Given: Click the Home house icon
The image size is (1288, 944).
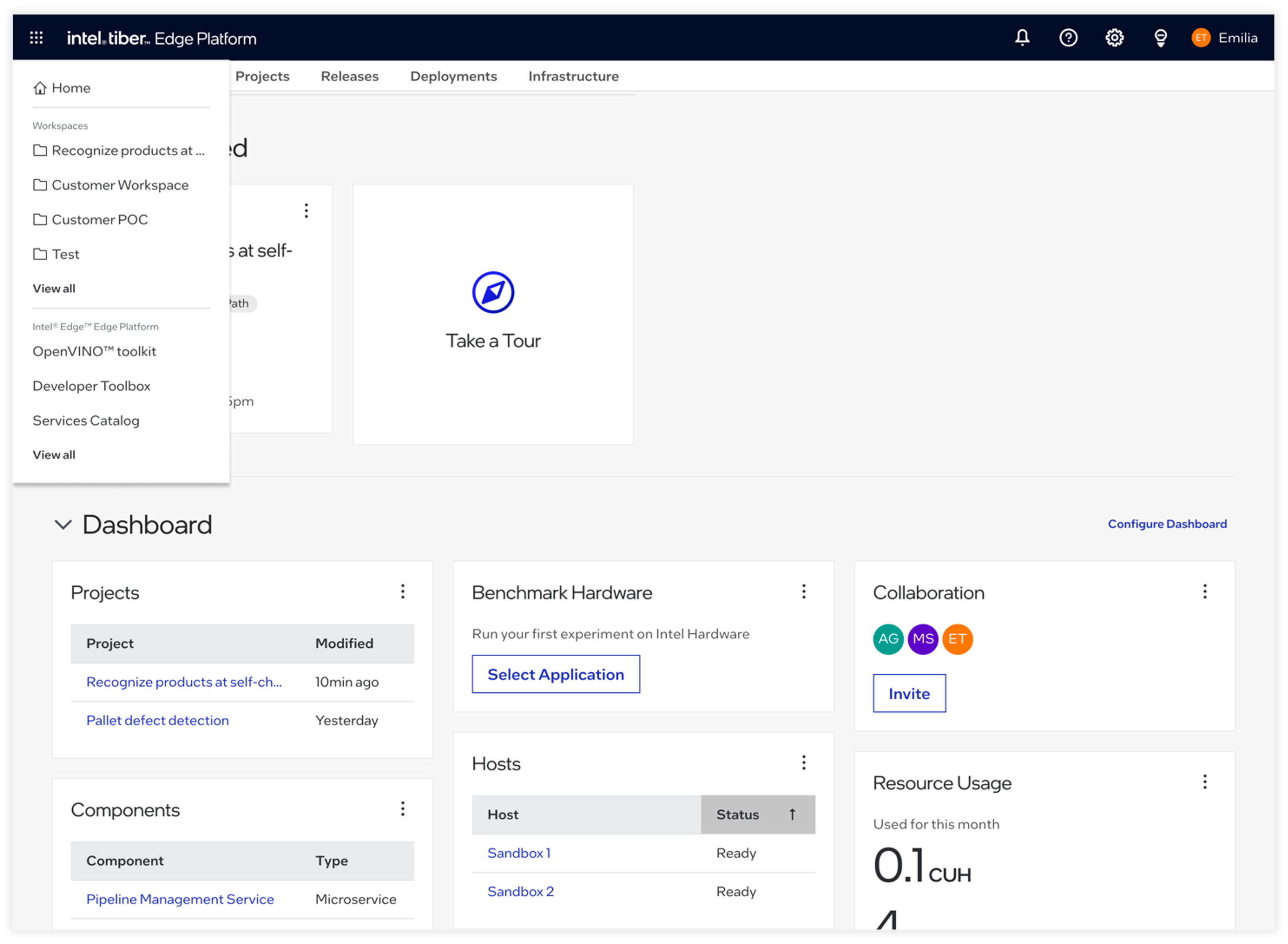Looking at the screenshot, I should (x=39, y=88).
